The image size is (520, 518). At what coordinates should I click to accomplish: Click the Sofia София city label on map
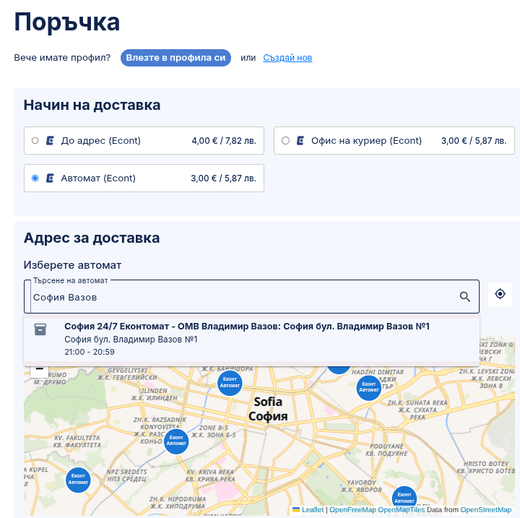click(x=268, y=409)
